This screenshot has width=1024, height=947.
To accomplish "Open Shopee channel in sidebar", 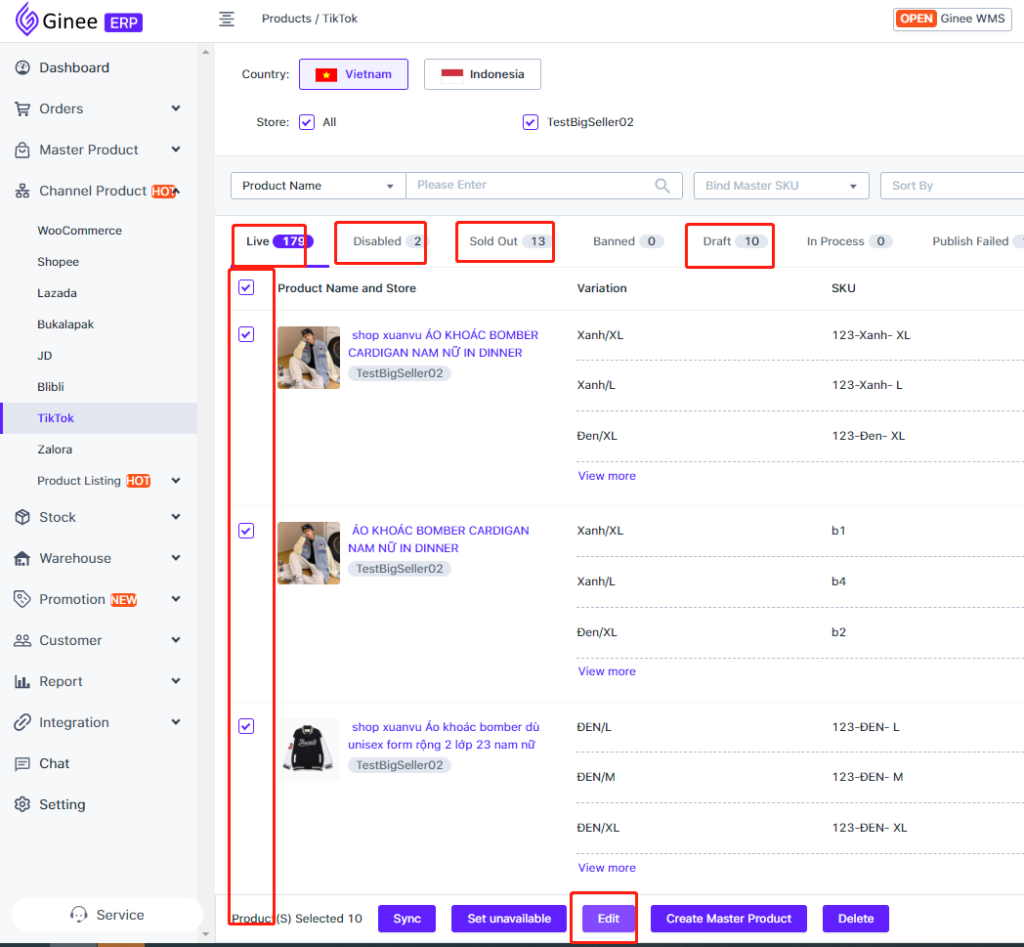I will [x=58, y=262].
